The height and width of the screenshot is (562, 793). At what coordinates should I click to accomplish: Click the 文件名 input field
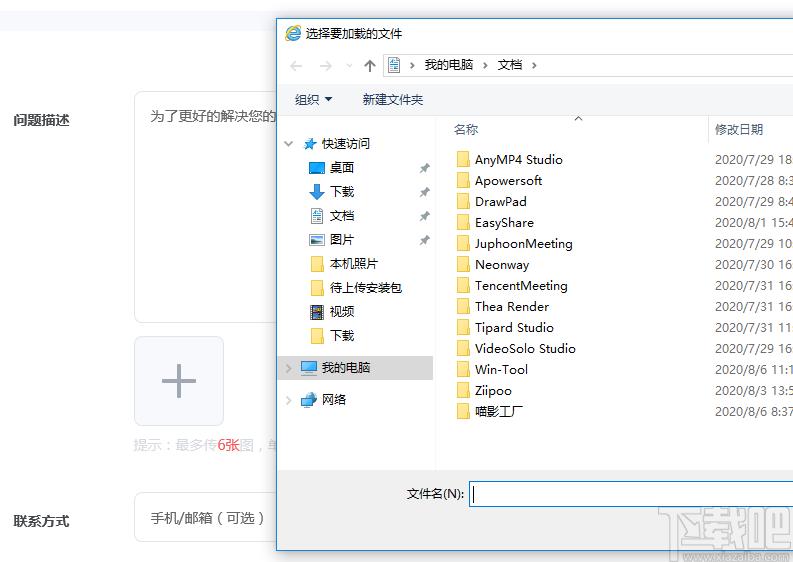631,494
